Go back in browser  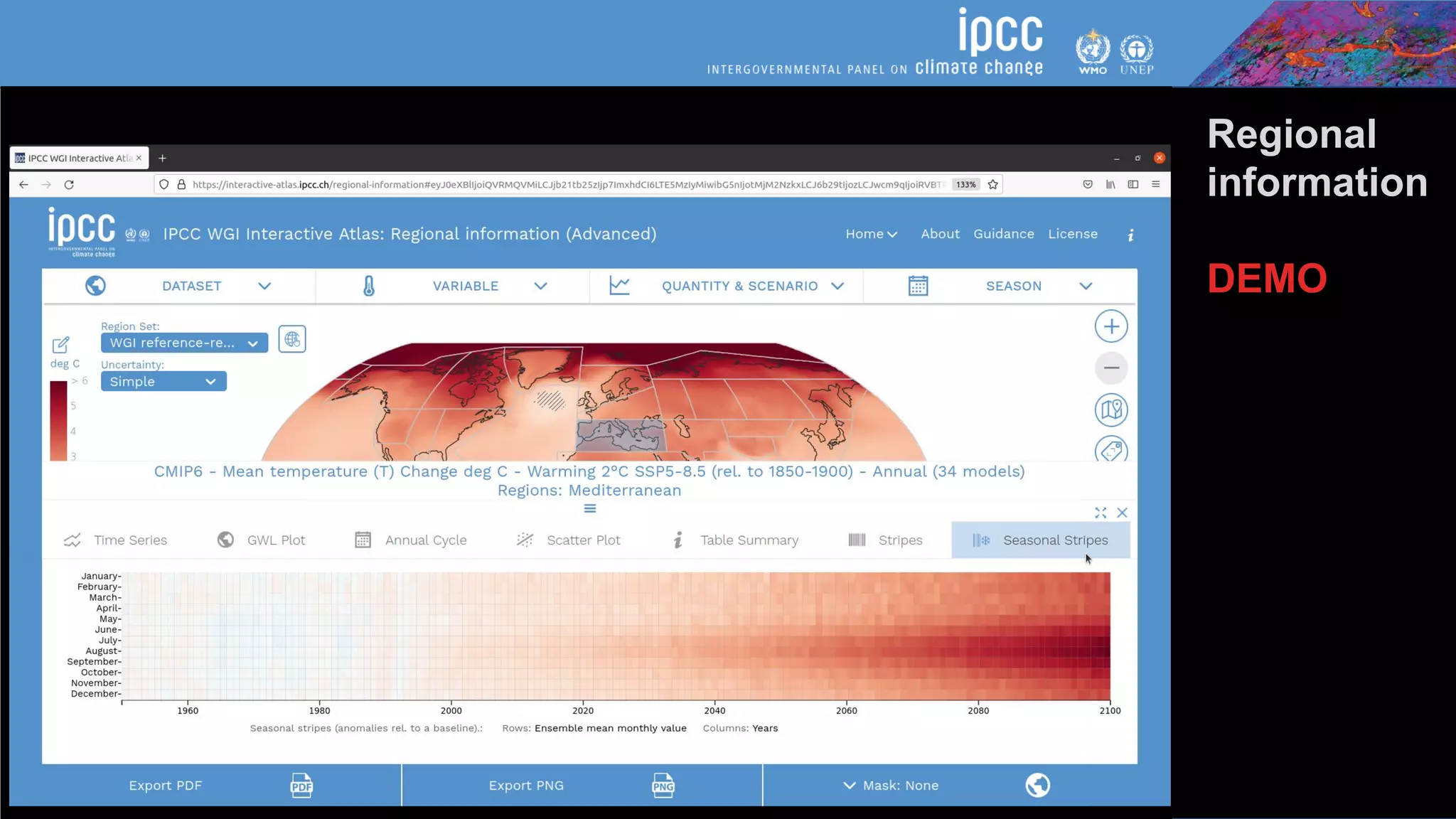(23, 185)
